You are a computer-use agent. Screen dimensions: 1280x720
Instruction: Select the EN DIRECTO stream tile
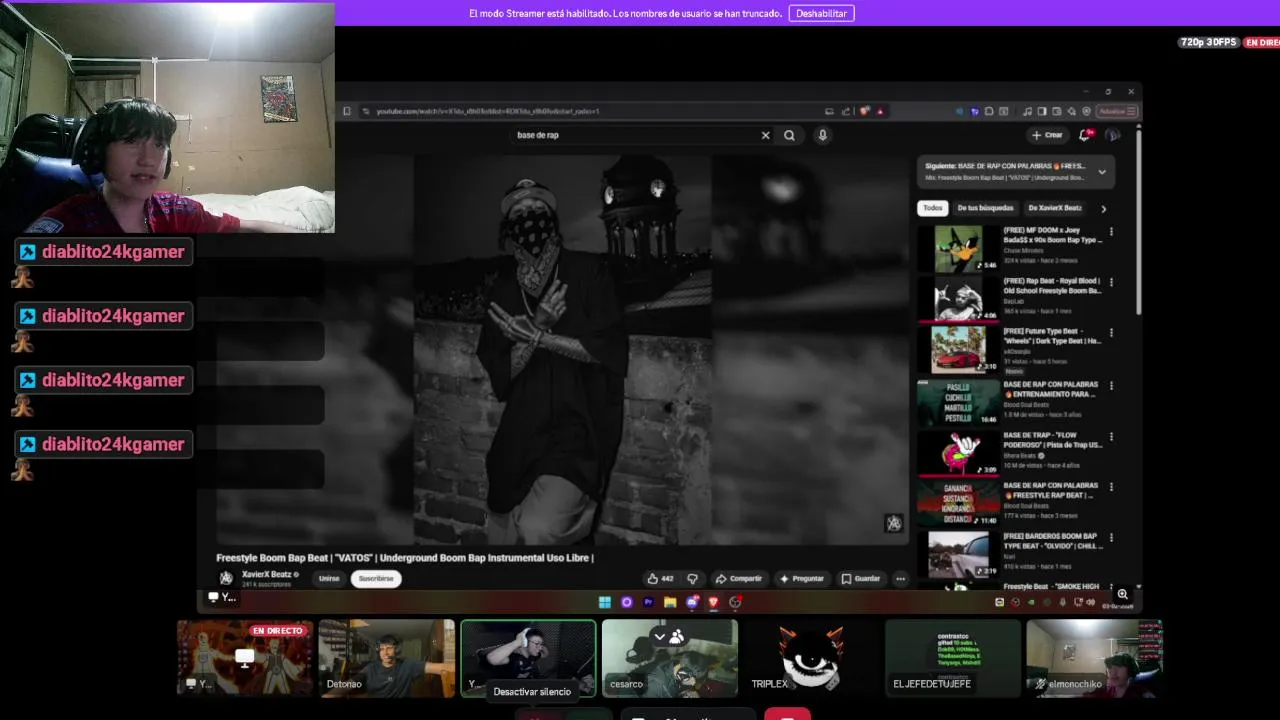point(245,658)
